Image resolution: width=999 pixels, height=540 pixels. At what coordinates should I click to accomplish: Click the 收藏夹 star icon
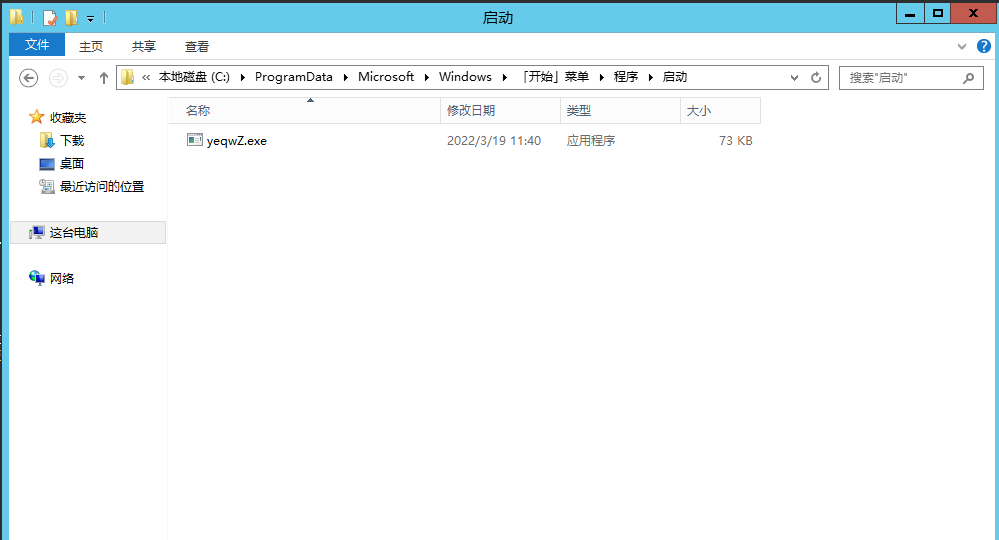click(x=37, y=117)
